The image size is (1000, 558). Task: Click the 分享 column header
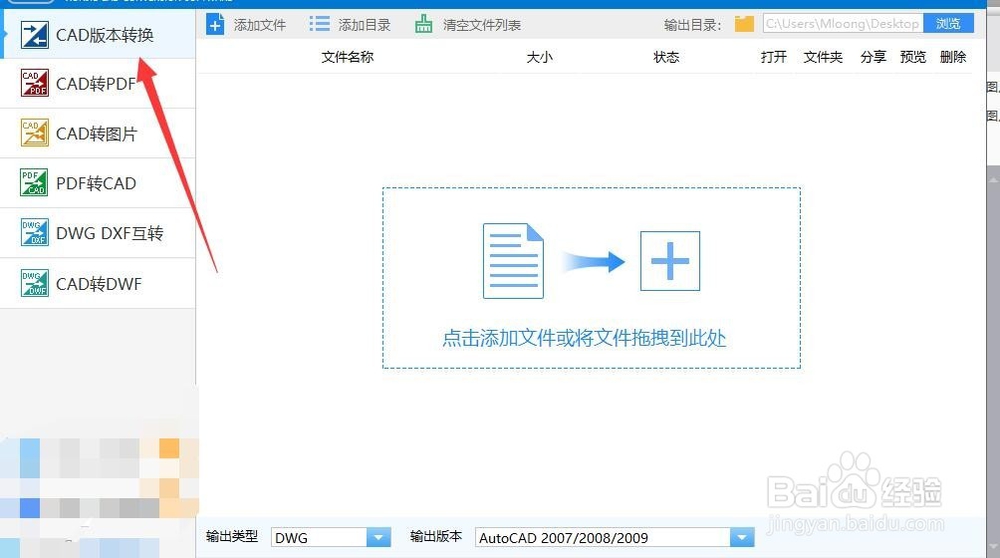click(873, 57)
